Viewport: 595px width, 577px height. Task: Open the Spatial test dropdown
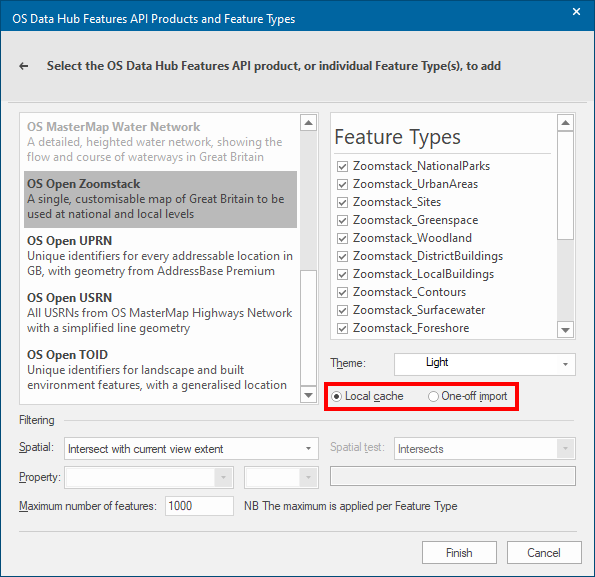coord(485,449)
